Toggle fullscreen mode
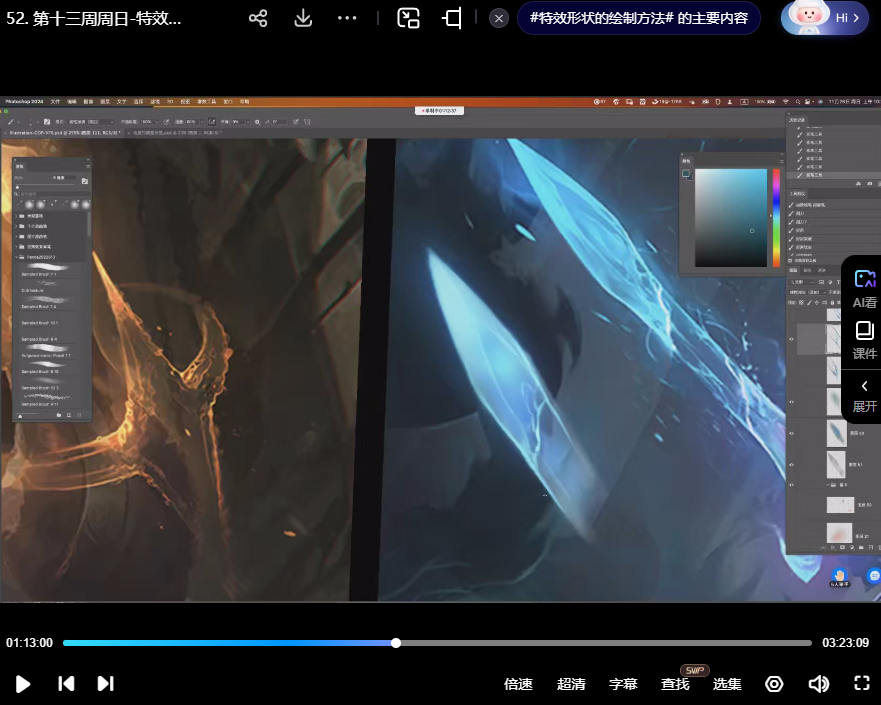 [861, 684]
